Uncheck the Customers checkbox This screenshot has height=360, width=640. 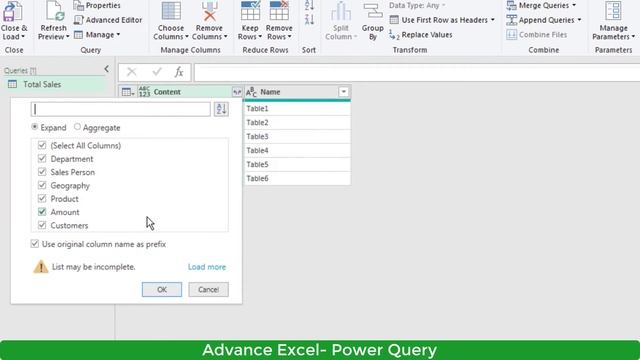coord(42,225)
